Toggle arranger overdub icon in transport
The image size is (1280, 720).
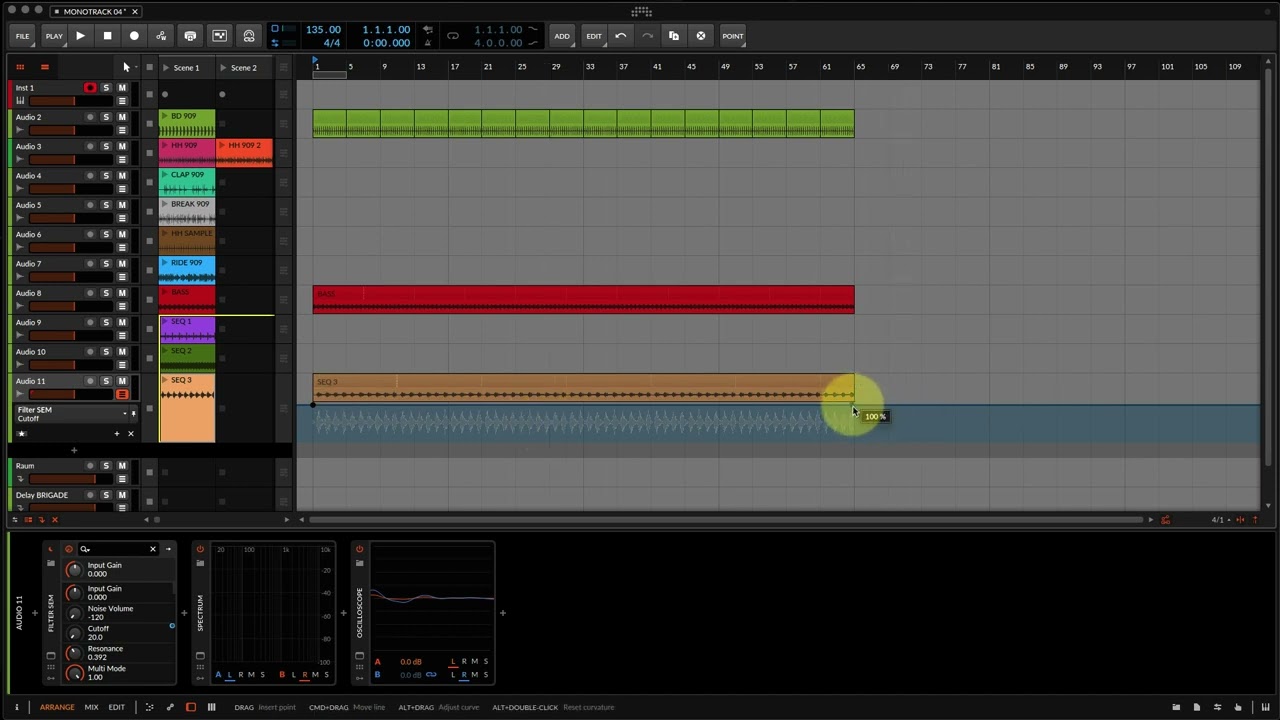[x=190, y=36]
